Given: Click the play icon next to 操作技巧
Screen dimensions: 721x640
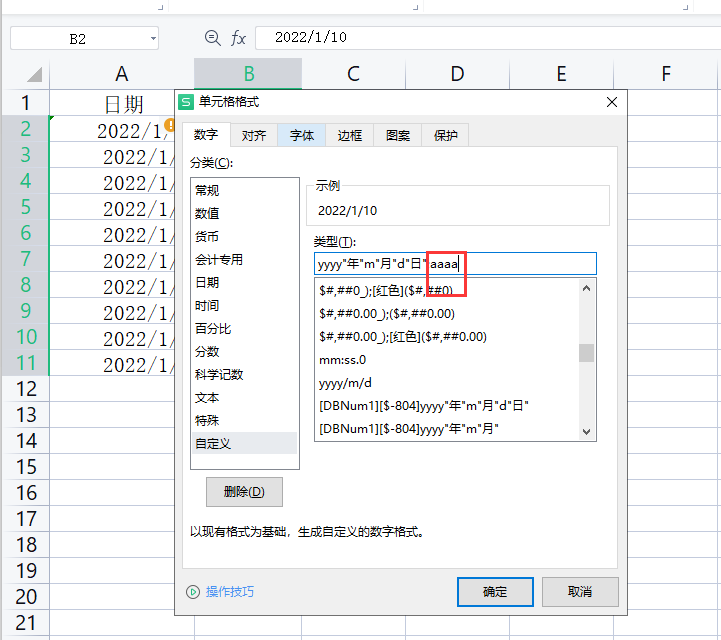Looking at the screenshot, I should click(193, 592).
